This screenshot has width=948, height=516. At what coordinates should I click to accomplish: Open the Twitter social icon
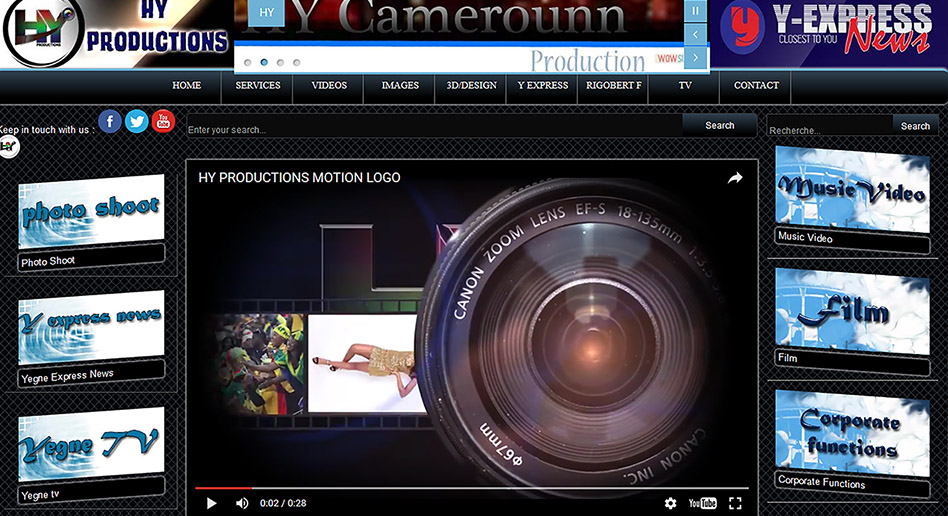[137, 122]
